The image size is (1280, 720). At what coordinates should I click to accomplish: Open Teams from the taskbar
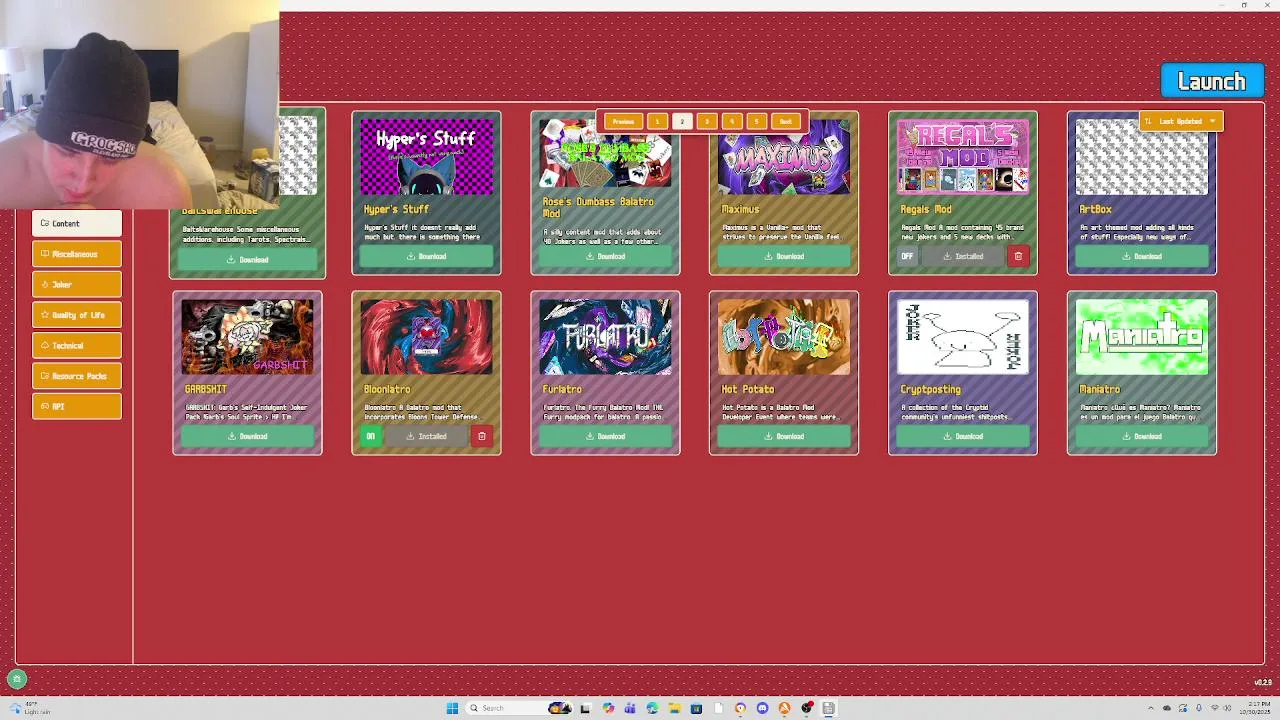[630, 708]
